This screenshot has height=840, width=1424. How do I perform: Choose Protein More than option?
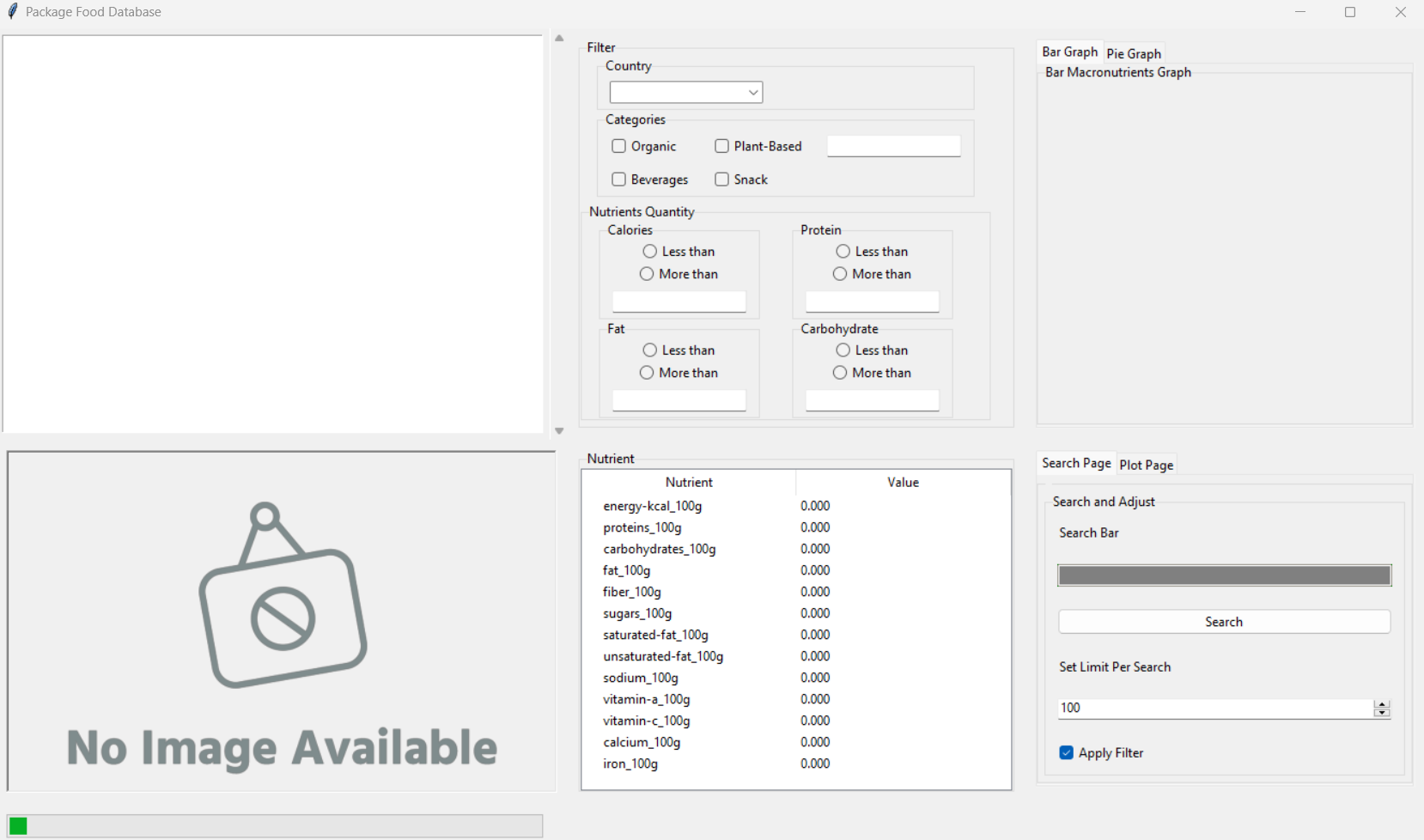point(840,274)
